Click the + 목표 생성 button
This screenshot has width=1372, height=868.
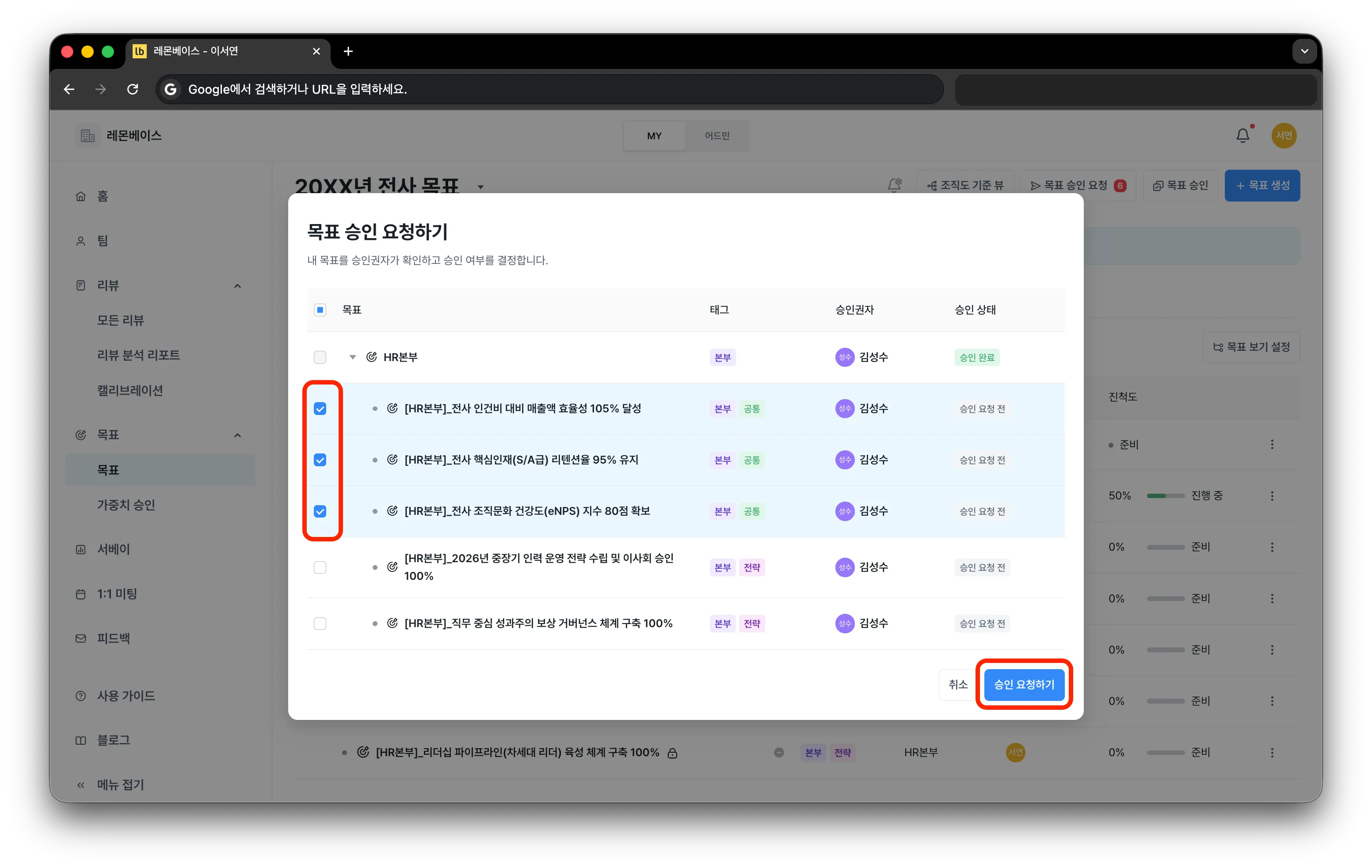coord(1262,185)
